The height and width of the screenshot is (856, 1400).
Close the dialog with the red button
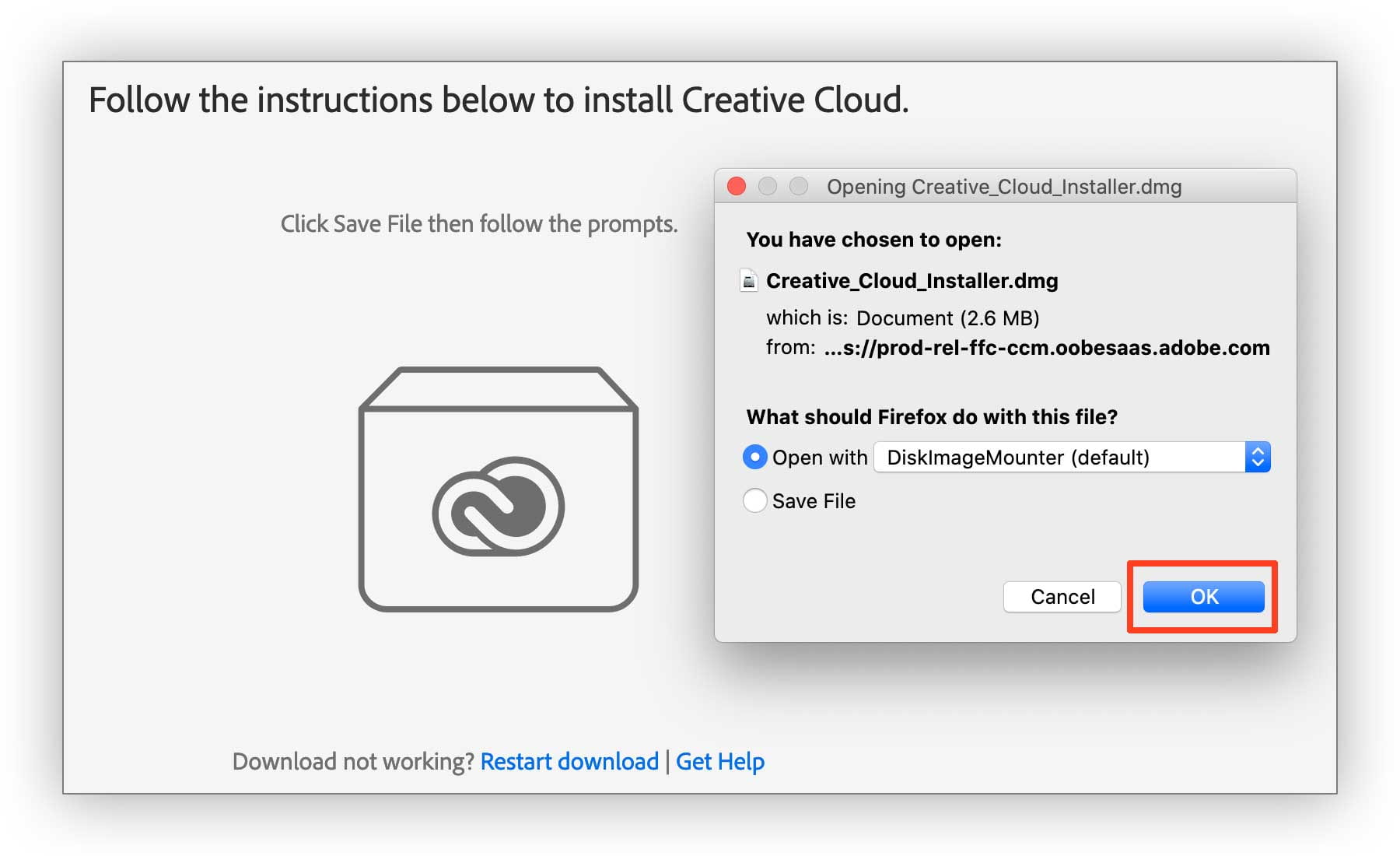coord(736,186)
